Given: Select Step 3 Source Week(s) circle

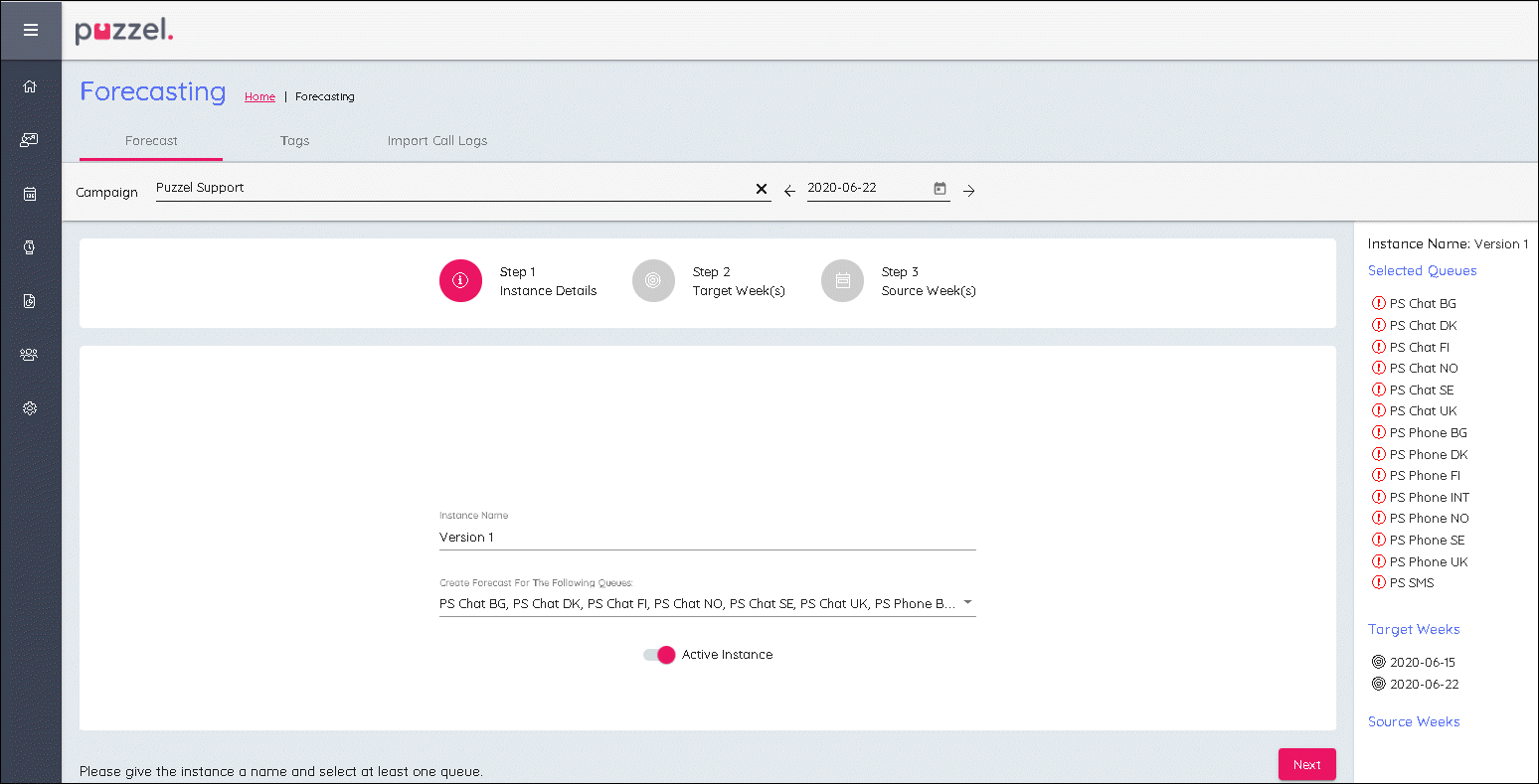Looking at the screenshot, I should 842,281.
